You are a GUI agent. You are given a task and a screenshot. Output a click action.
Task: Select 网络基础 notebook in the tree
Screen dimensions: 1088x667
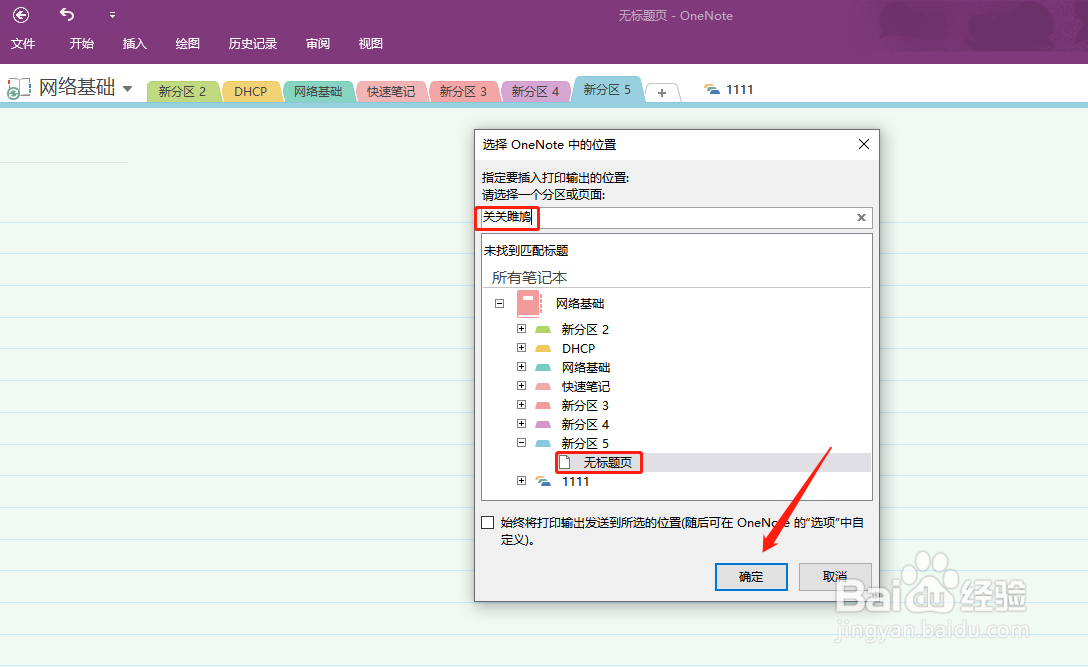(580, 303)
